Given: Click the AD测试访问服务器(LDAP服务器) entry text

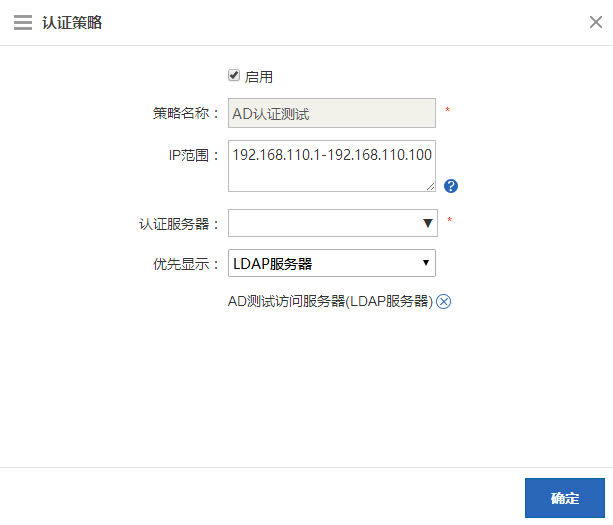Looking at the screenshot, I should pyautogui.click(x=330, y=301).
